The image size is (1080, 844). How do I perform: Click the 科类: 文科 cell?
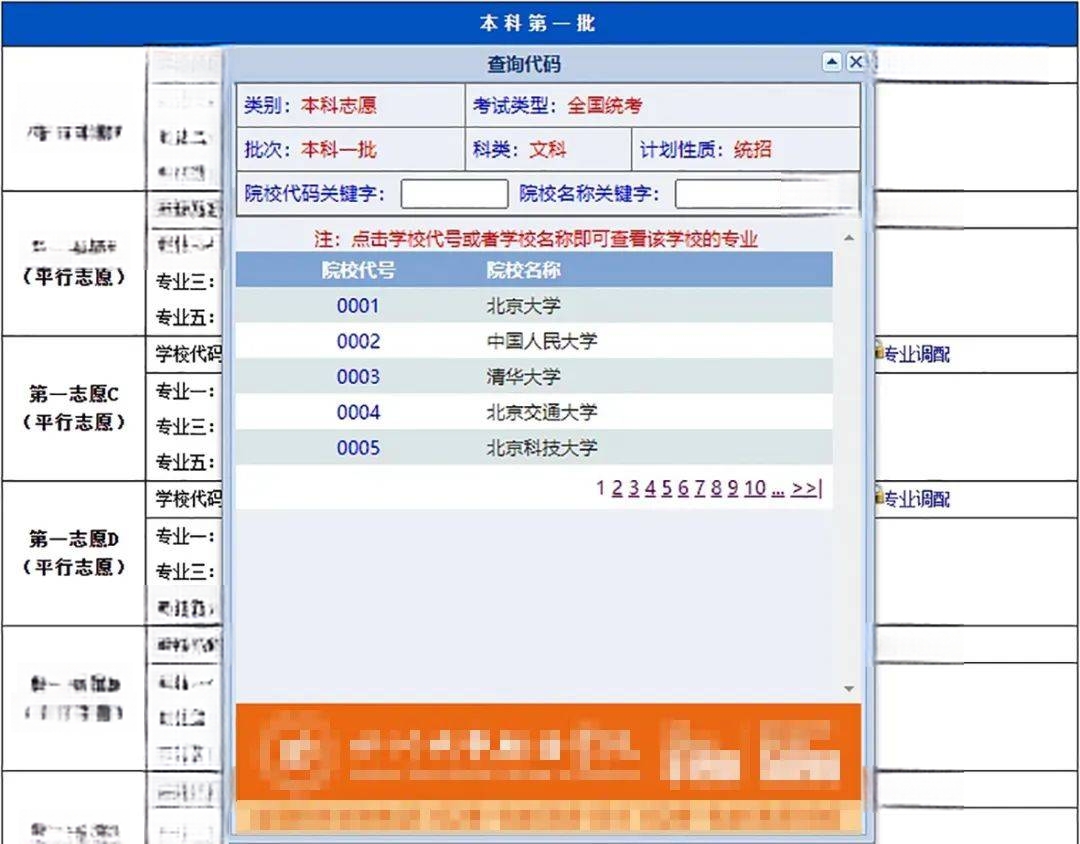pyautogui.click(x=548, y=150)
